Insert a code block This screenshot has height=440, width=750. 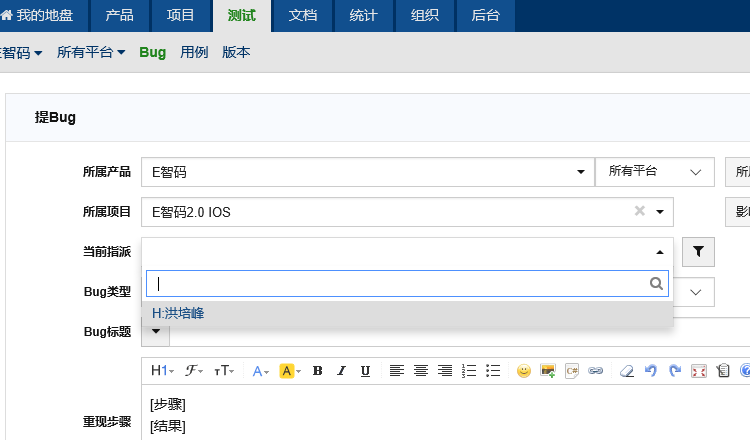572,371
